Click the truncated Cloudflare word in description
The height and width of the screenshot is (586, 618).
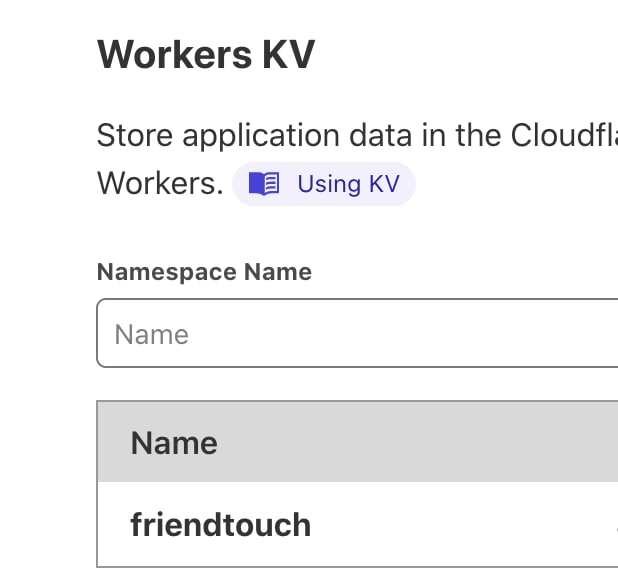(564, 136)
